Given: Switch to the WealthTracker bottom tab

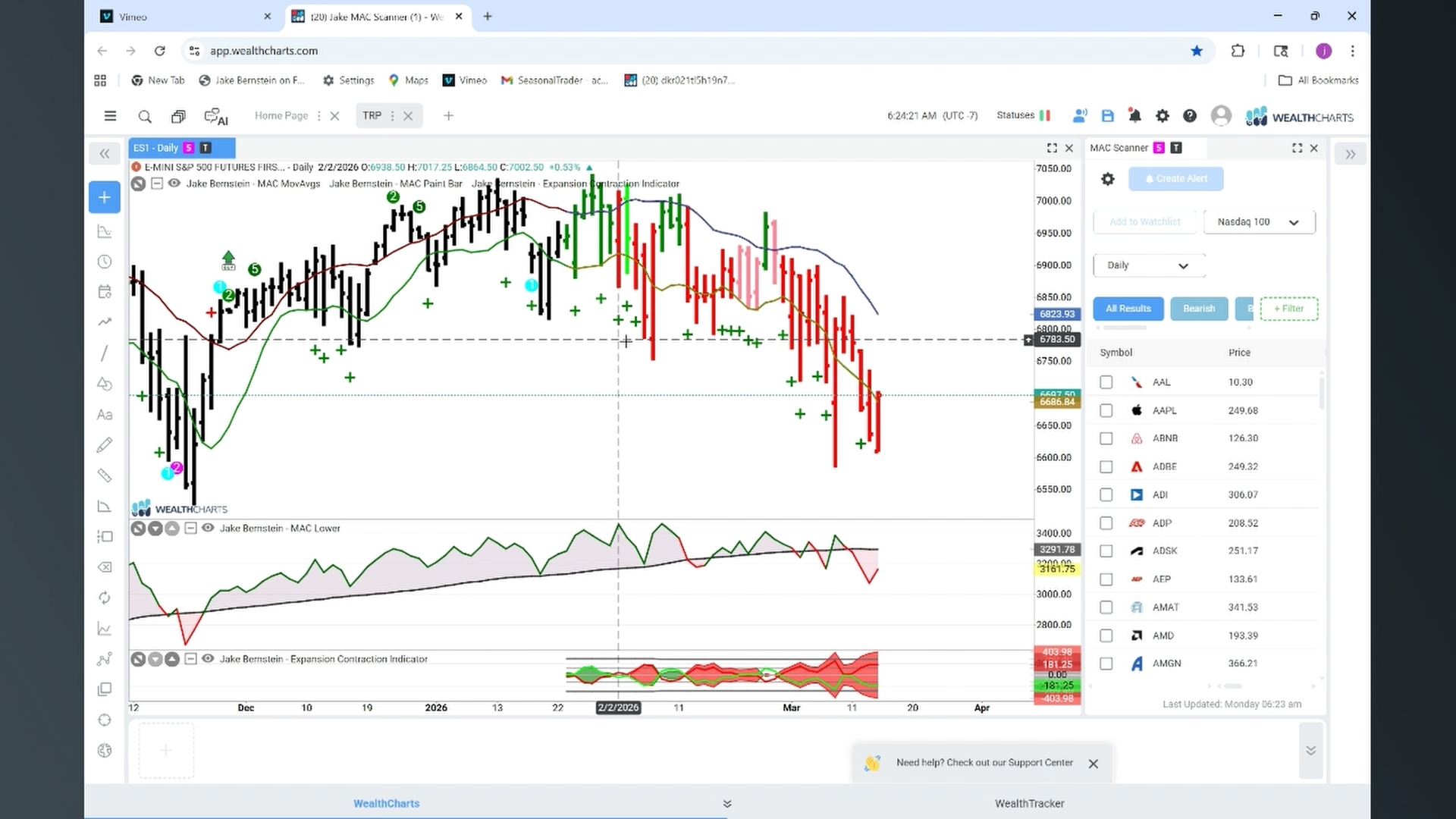Looking at the screenshot, I should 1029,803.
